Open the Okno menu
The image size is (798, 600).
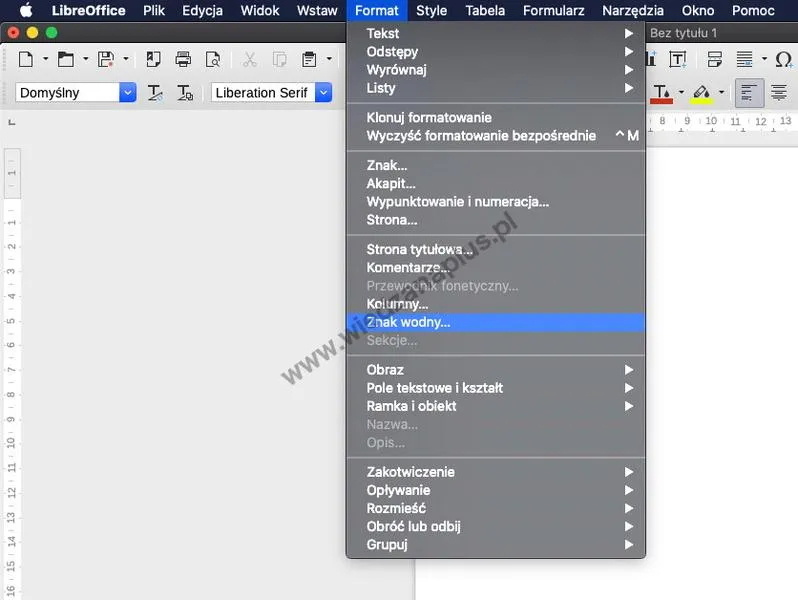(698, 10)
